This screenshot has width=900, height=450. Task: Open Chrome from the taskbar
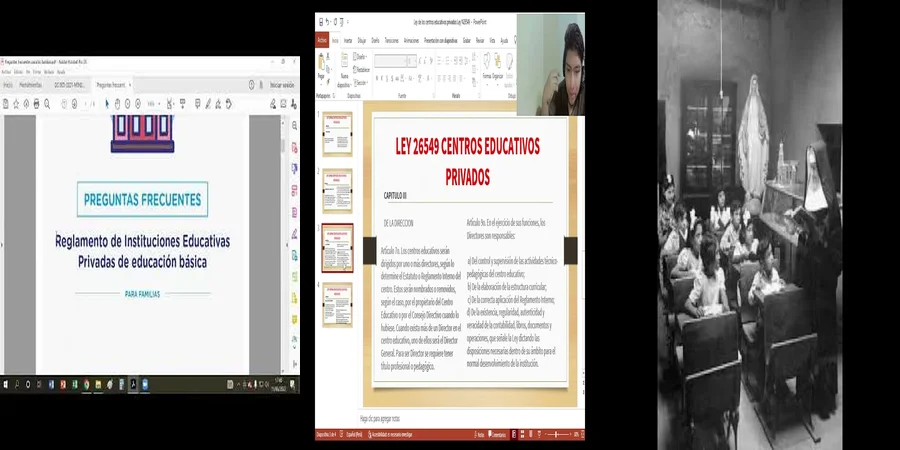[x=86, y=385]
